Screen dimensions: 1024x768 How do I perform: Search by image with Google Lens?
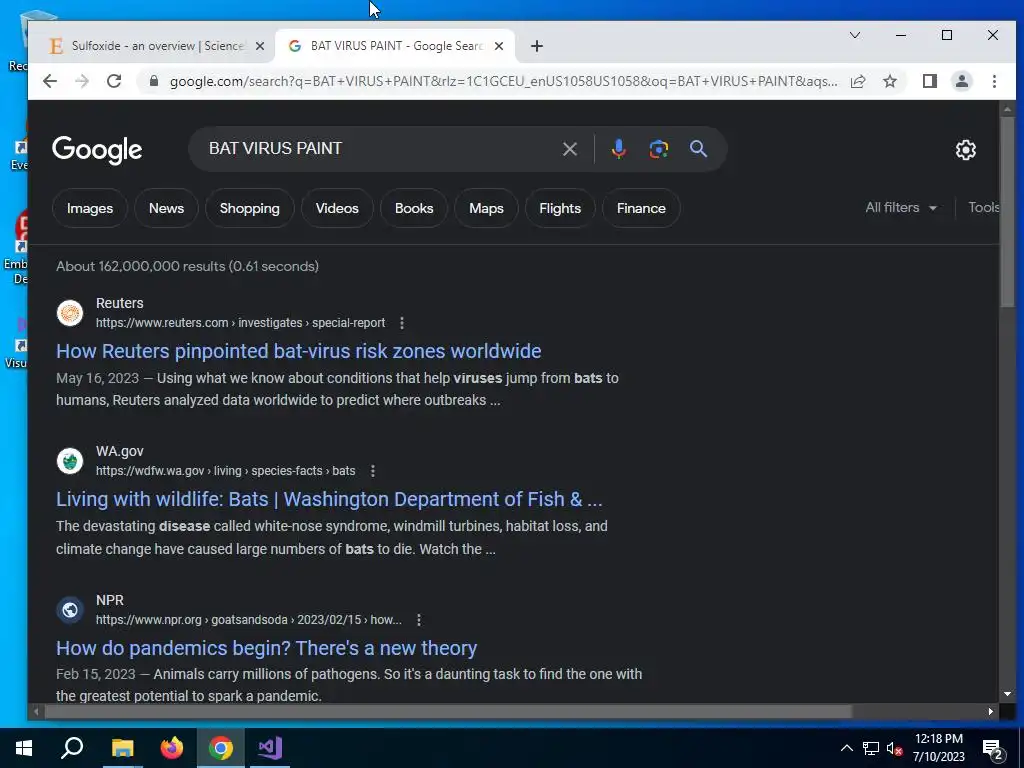(658, 149)
